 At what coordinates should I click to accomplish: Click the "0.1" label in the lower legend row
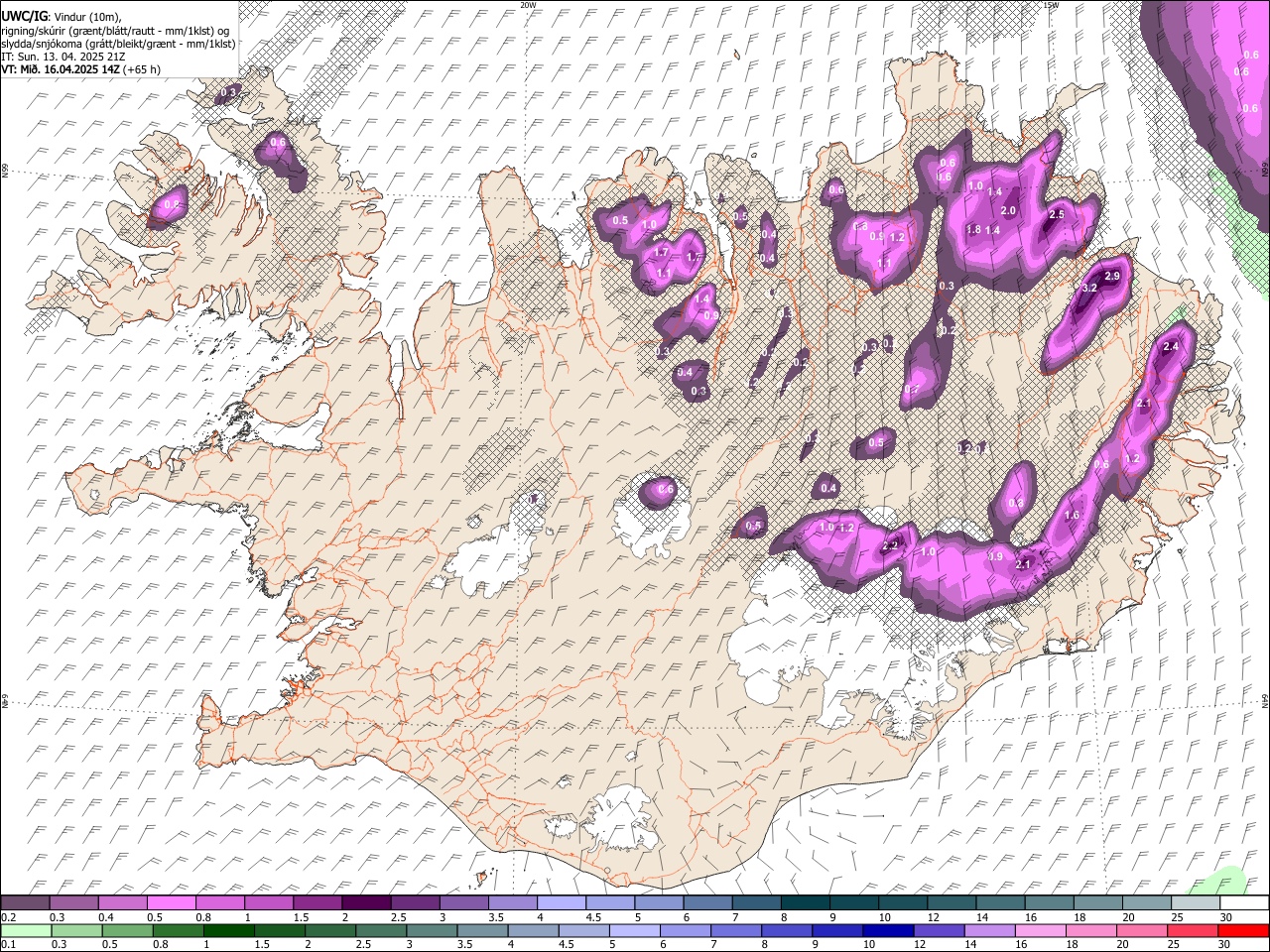[x=9, y=945]
